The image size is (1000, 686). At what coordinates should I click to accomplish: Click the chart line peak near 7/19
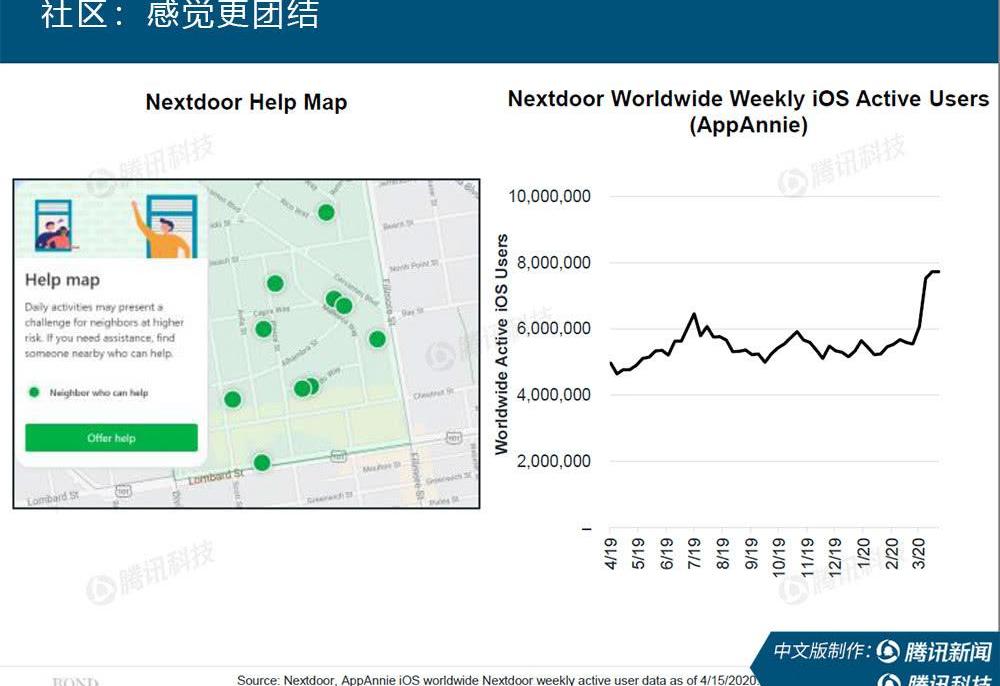pyautogui.click(x=694, y=314)
